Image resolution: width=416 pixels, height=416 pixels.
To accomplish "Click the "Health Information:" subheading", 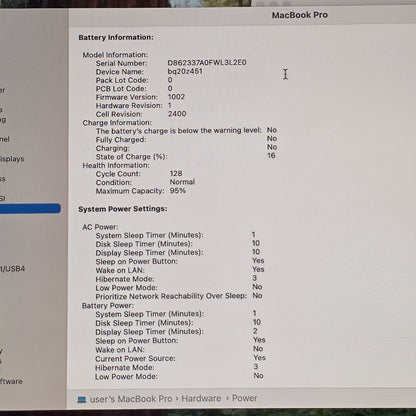I will [116, 165].
